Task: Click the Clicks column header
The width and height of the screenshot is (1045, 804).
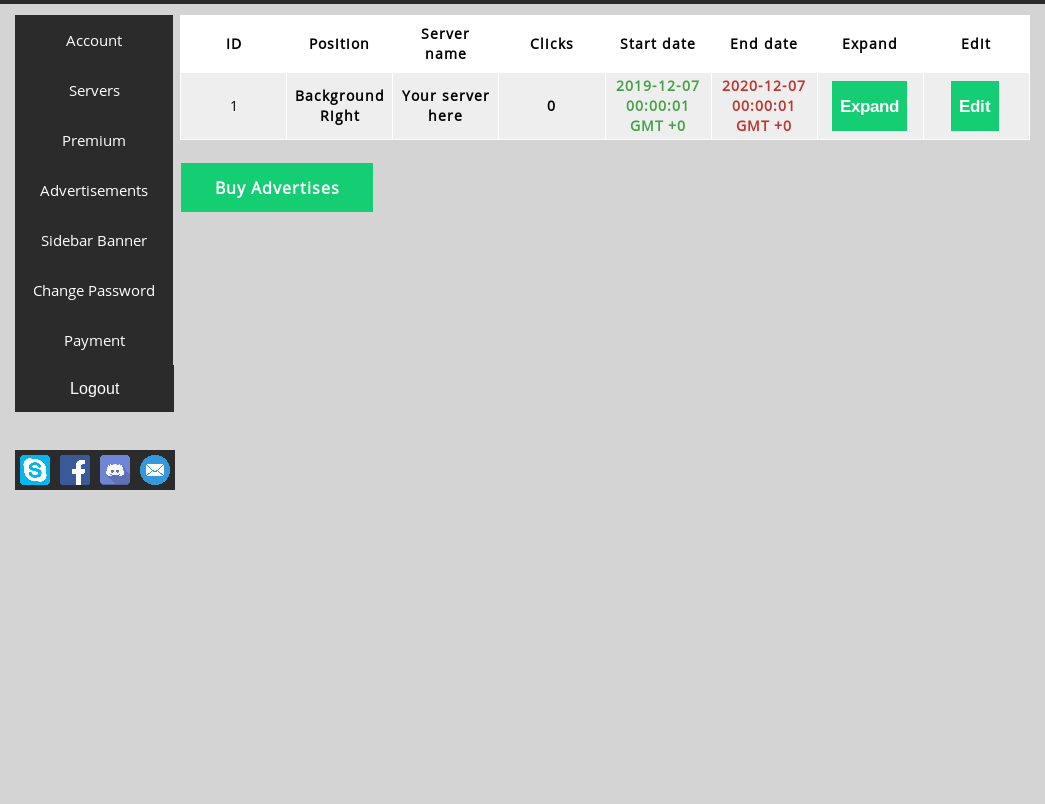Action: [551, 44]
